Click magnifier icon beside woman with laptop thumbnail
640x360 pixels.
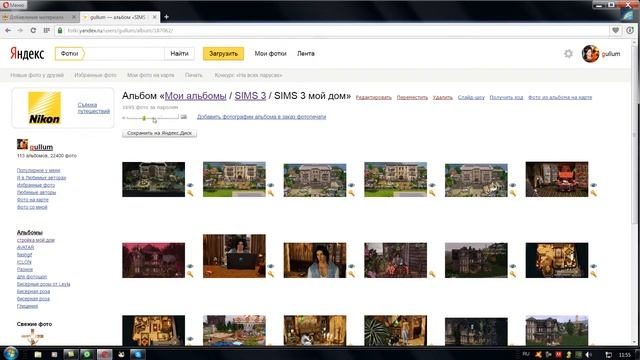(x=271, y=274)
